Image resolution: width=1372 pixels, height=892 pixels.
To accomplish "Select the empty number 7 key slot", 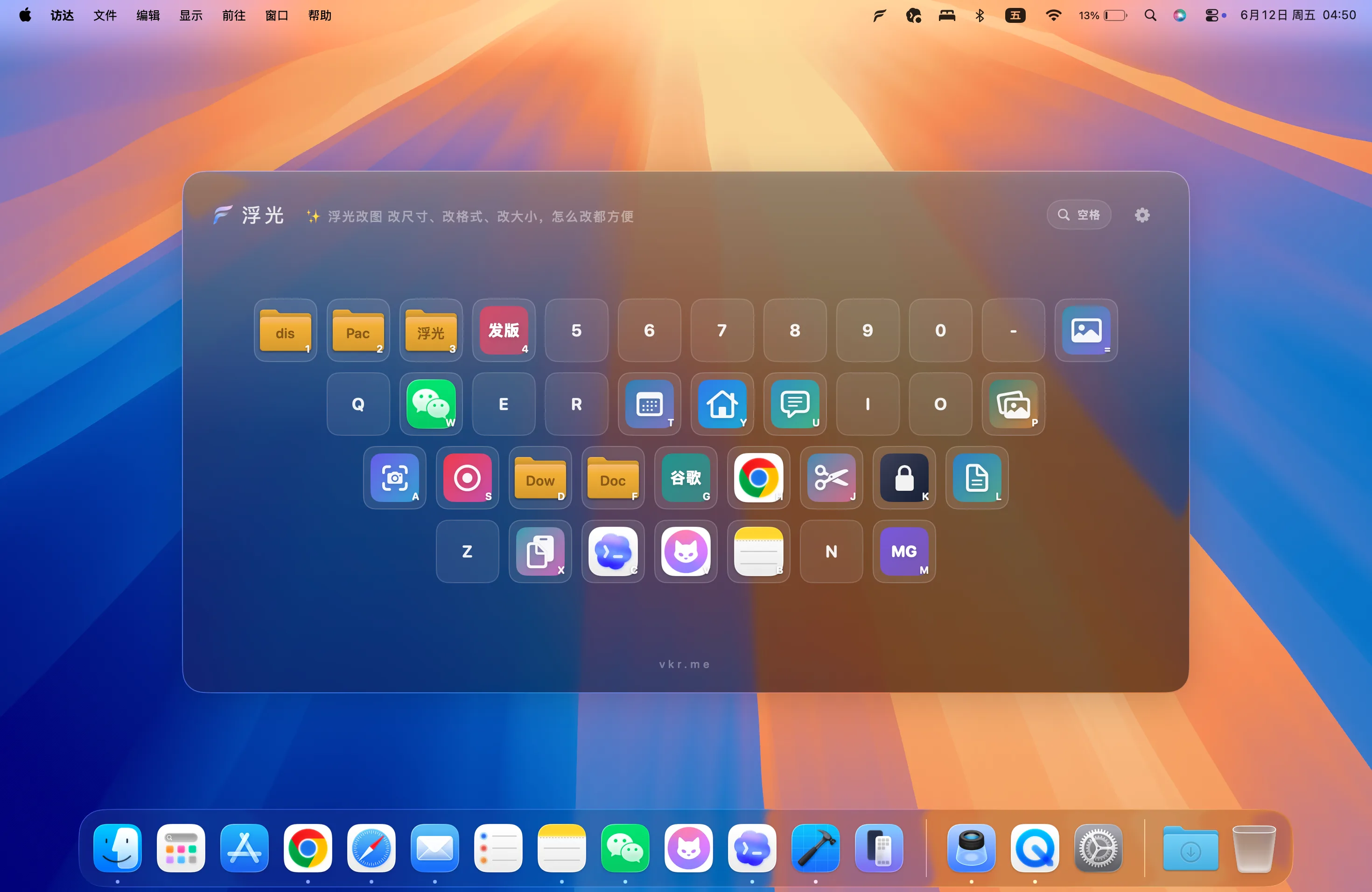I will 722,330.
